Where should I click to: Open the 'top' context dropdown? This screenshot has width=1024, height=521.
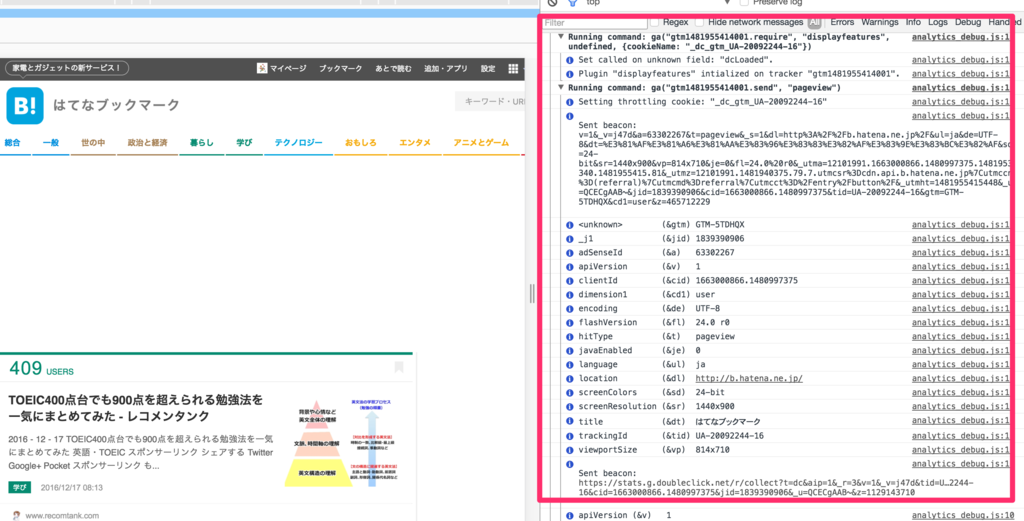658,3
